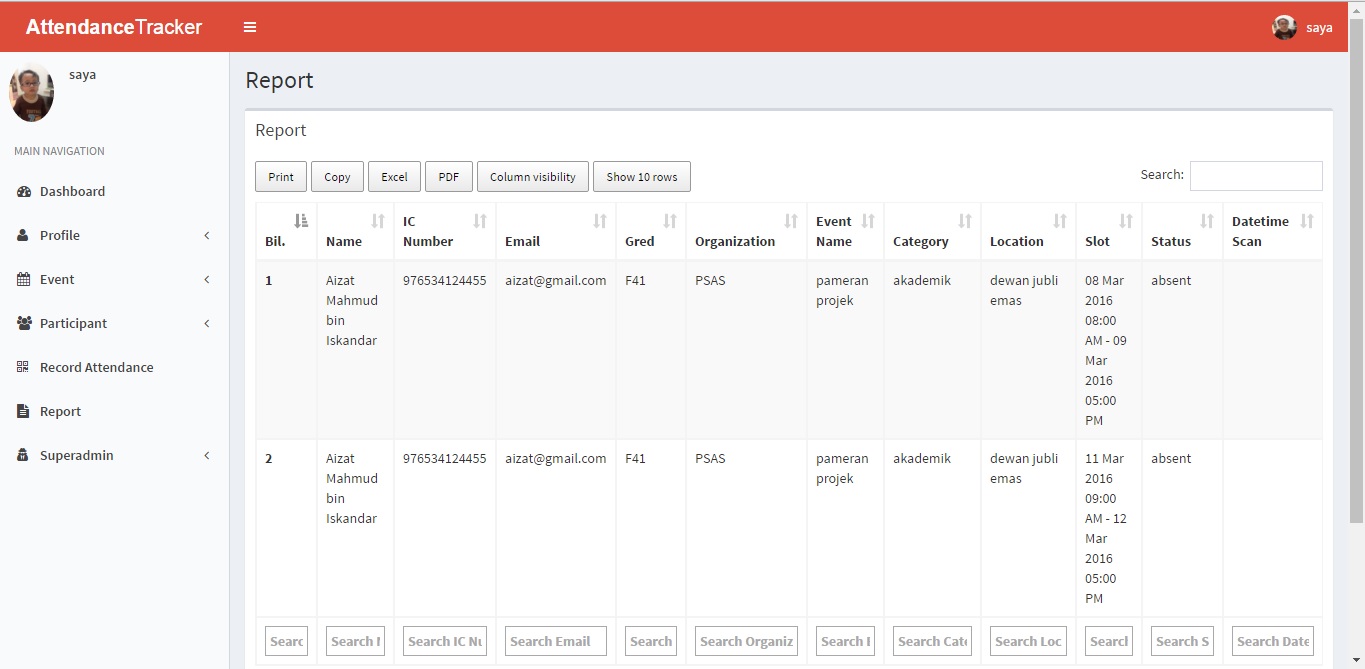This screenshot has height=669, width=1365.
Task: Click the Search Email column filter field
Action: [x=555, y=641]
